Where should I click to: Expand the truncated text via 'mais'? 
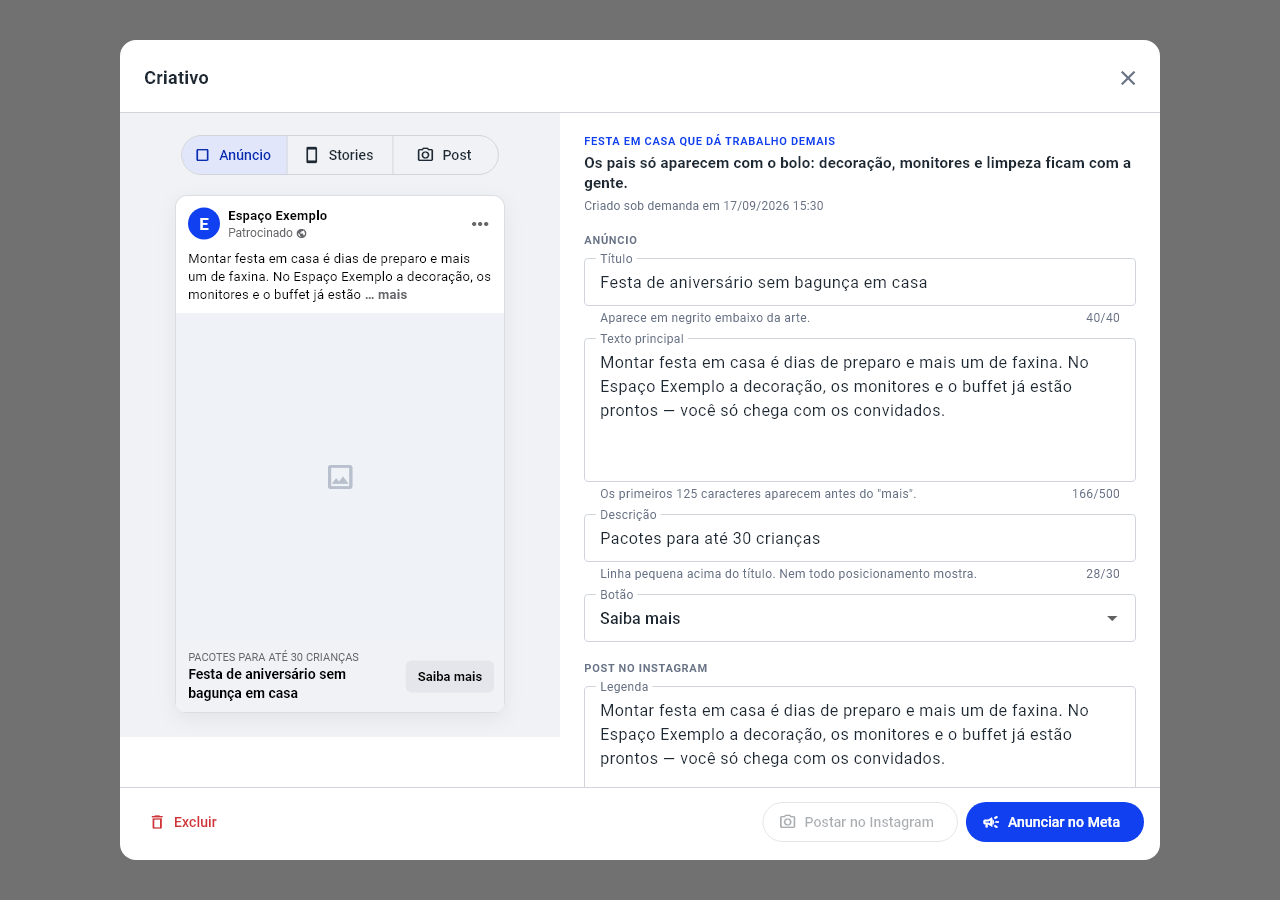point(392,295)
